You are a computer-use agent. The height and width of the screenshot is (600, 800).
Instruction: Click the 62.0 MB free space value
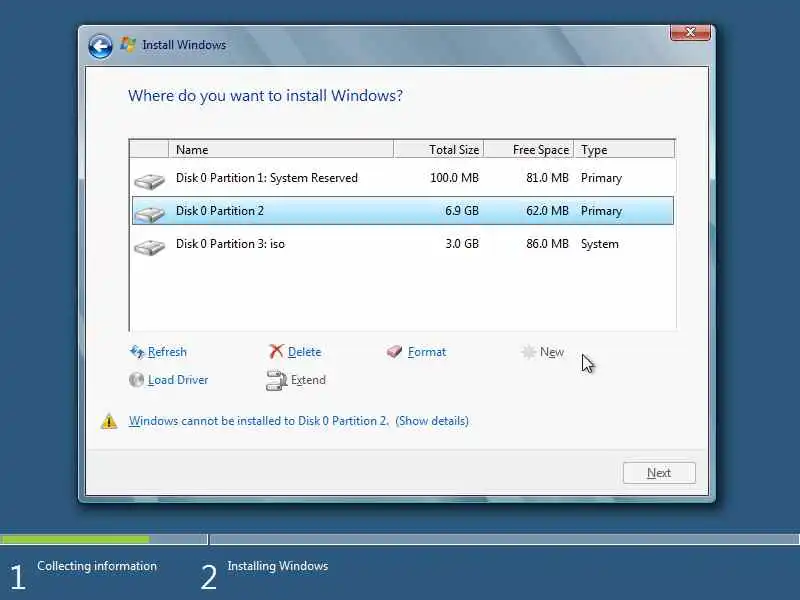547,211
